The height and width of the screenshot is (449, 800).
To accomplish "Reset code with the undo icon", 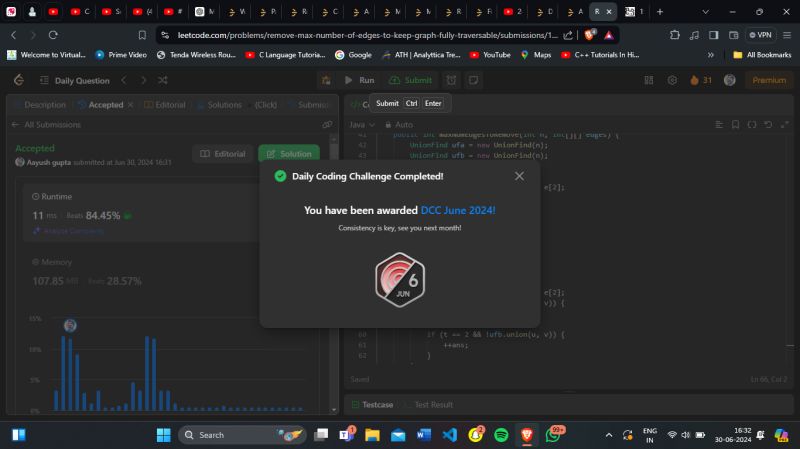I will pos(768,124).
